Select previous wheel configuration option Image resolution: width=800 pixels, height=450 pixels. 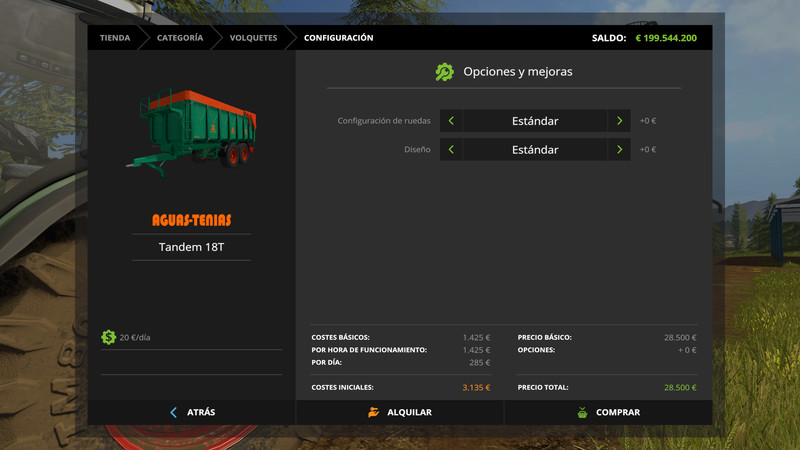451,121
